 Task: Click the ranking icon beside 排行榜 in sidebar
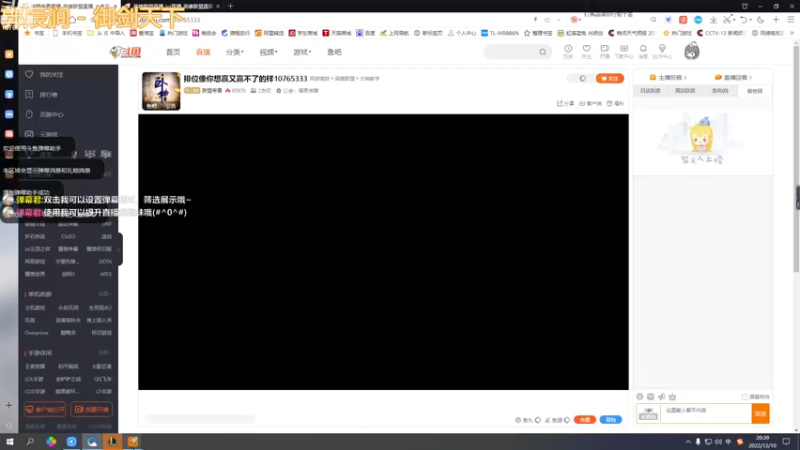[x=29, y=94]
